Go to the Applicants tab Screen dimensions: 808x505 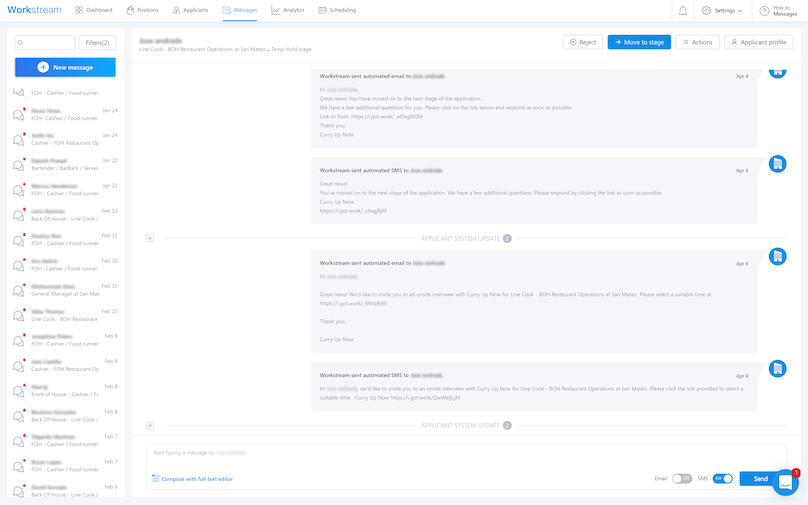click(190, 10)
